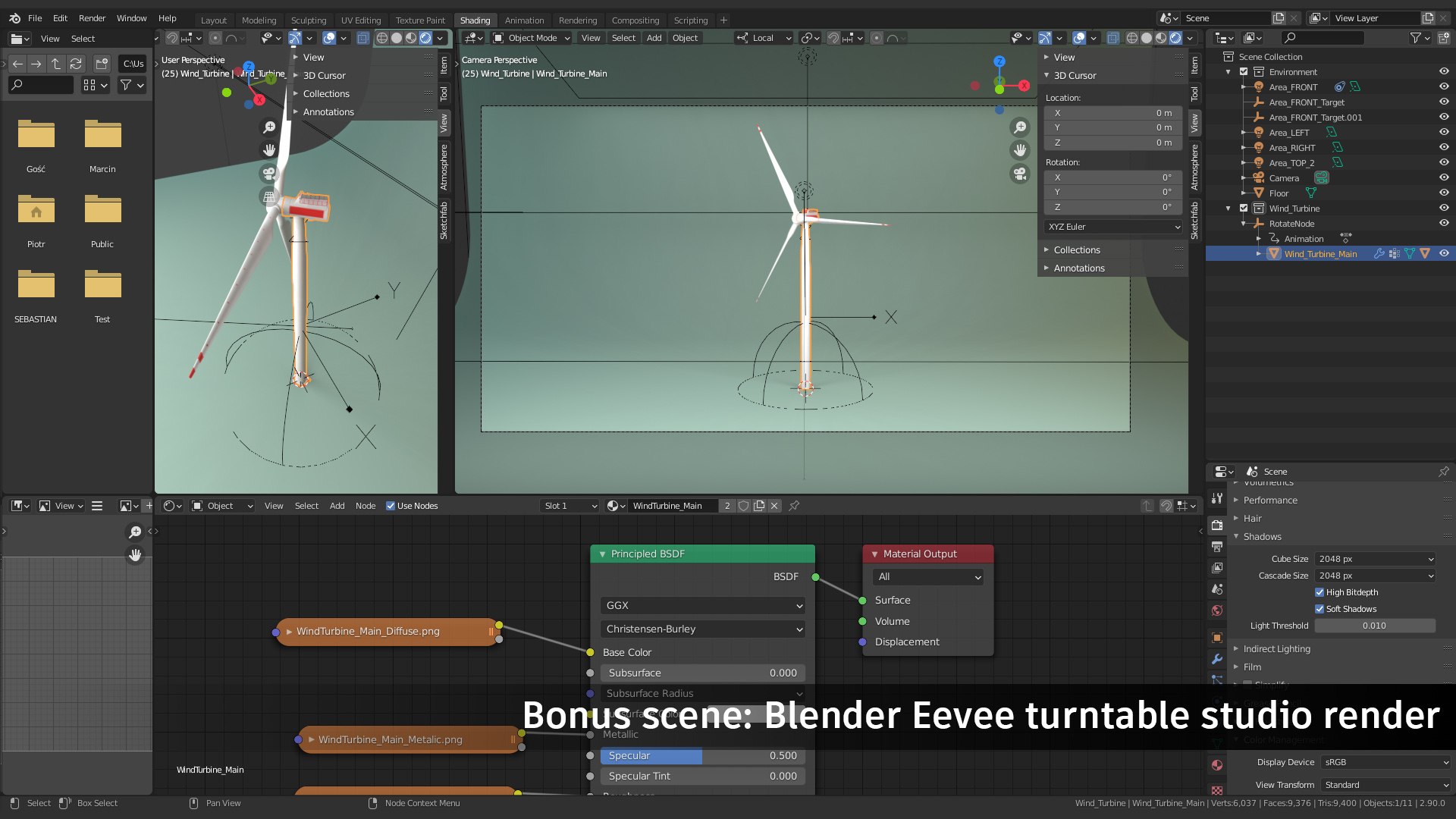Toggle X-ray mode in camera viewport header
The image size is (1456, 819).
(1112, 38)
